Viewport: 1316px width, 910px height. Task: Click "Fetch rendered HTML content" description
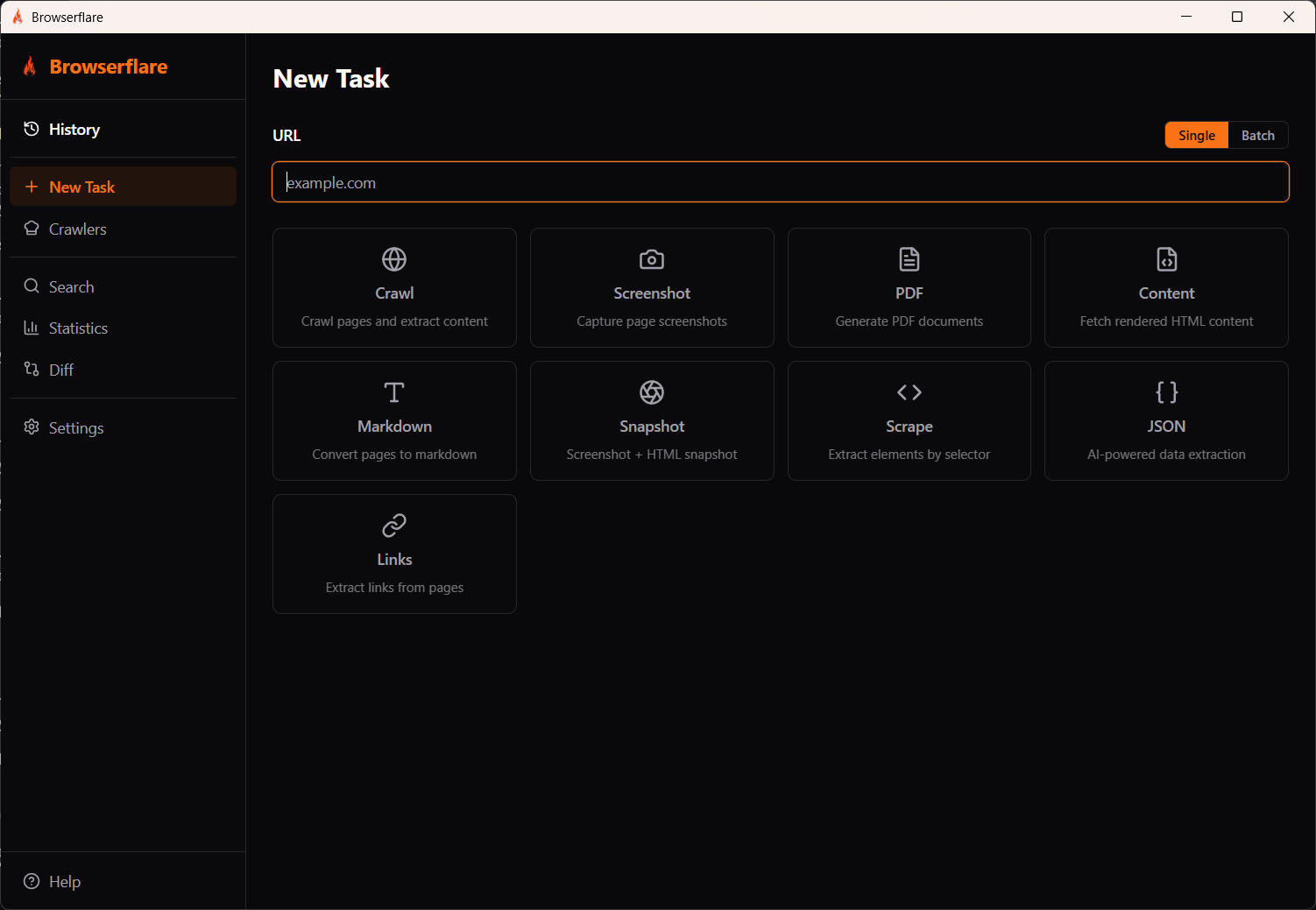click(1167, 321)
